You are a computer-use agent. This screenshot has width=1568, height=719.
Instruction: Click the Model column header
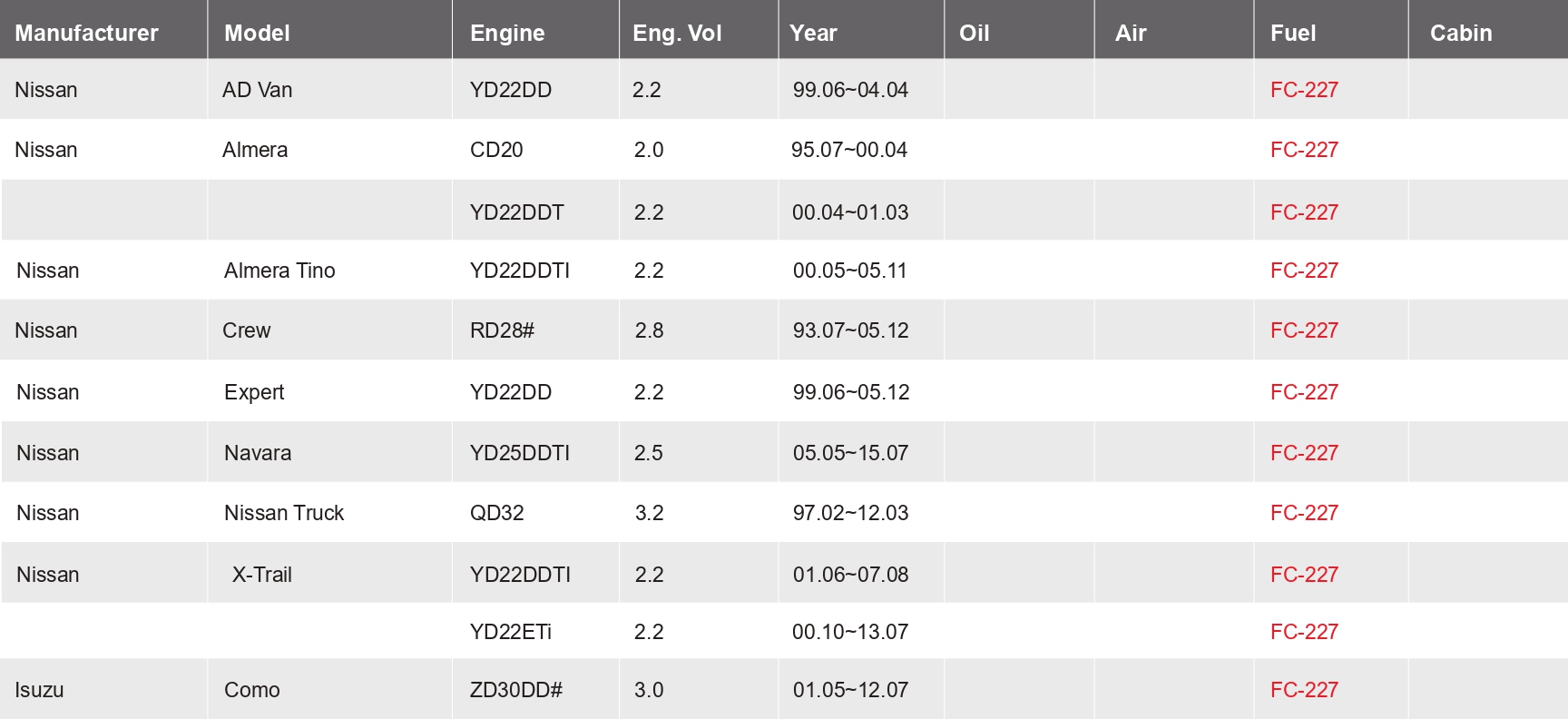[257, 33]
